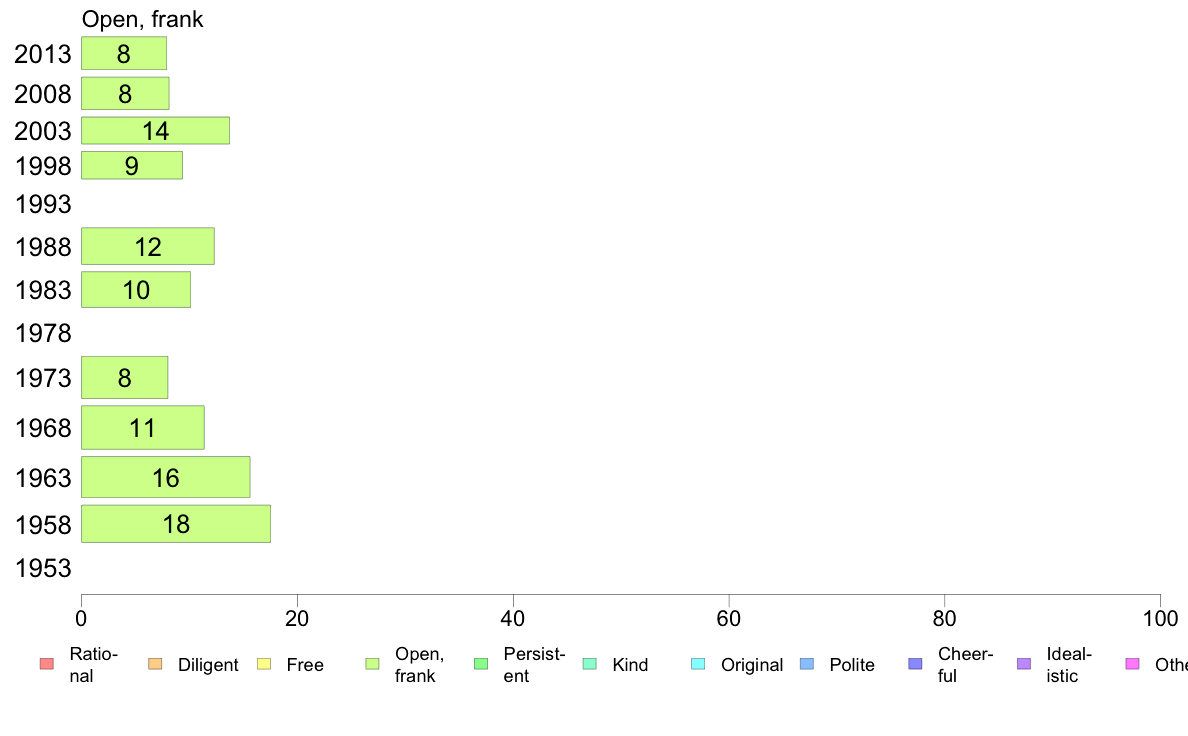The image size is (1188, 736).
Task: Select the 1983 bar with value 10
Action: click(136, 290)
